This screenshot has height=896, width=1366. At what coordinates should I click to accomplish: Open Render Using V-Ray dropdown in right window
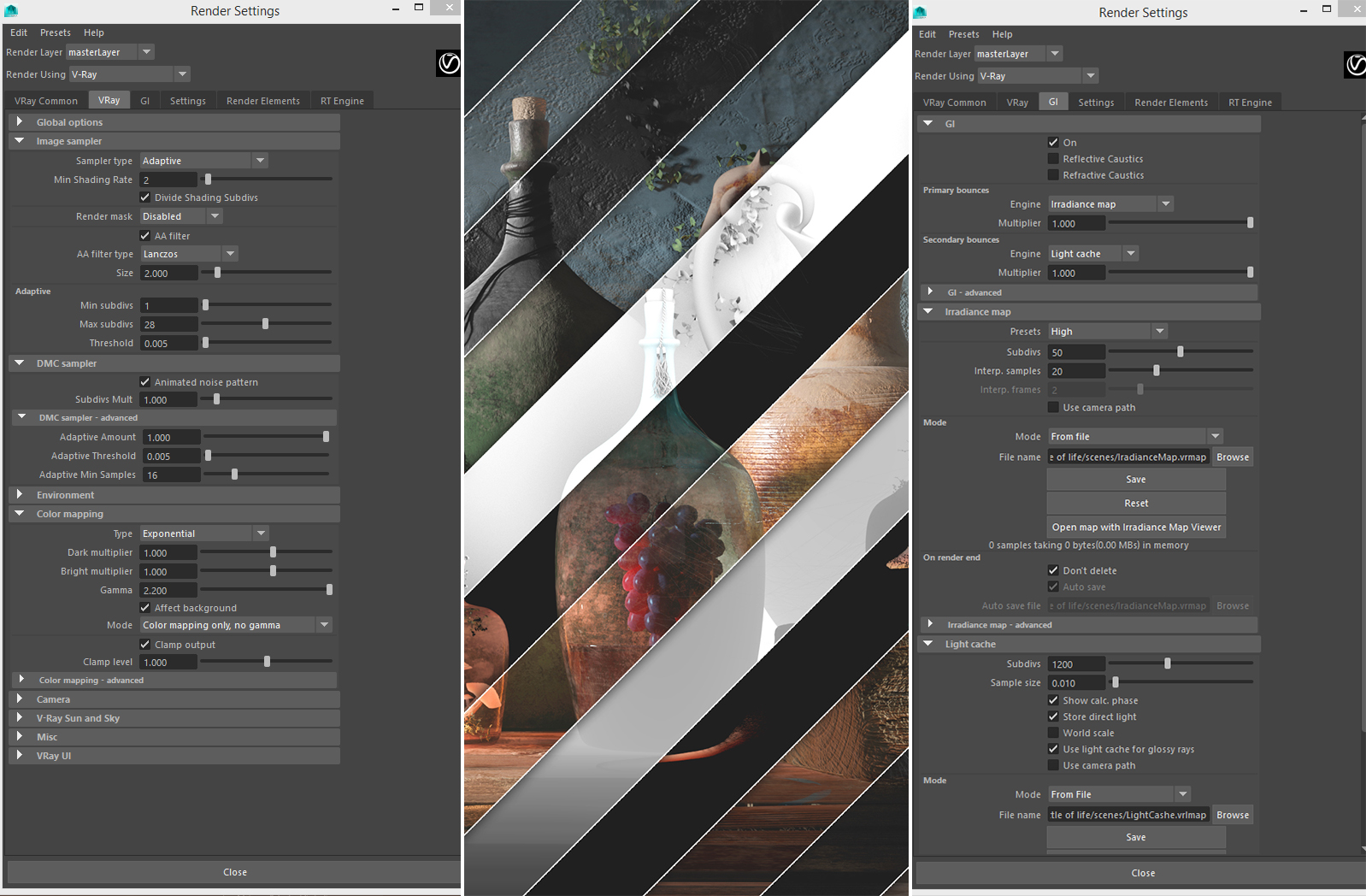pos(1038,76)
